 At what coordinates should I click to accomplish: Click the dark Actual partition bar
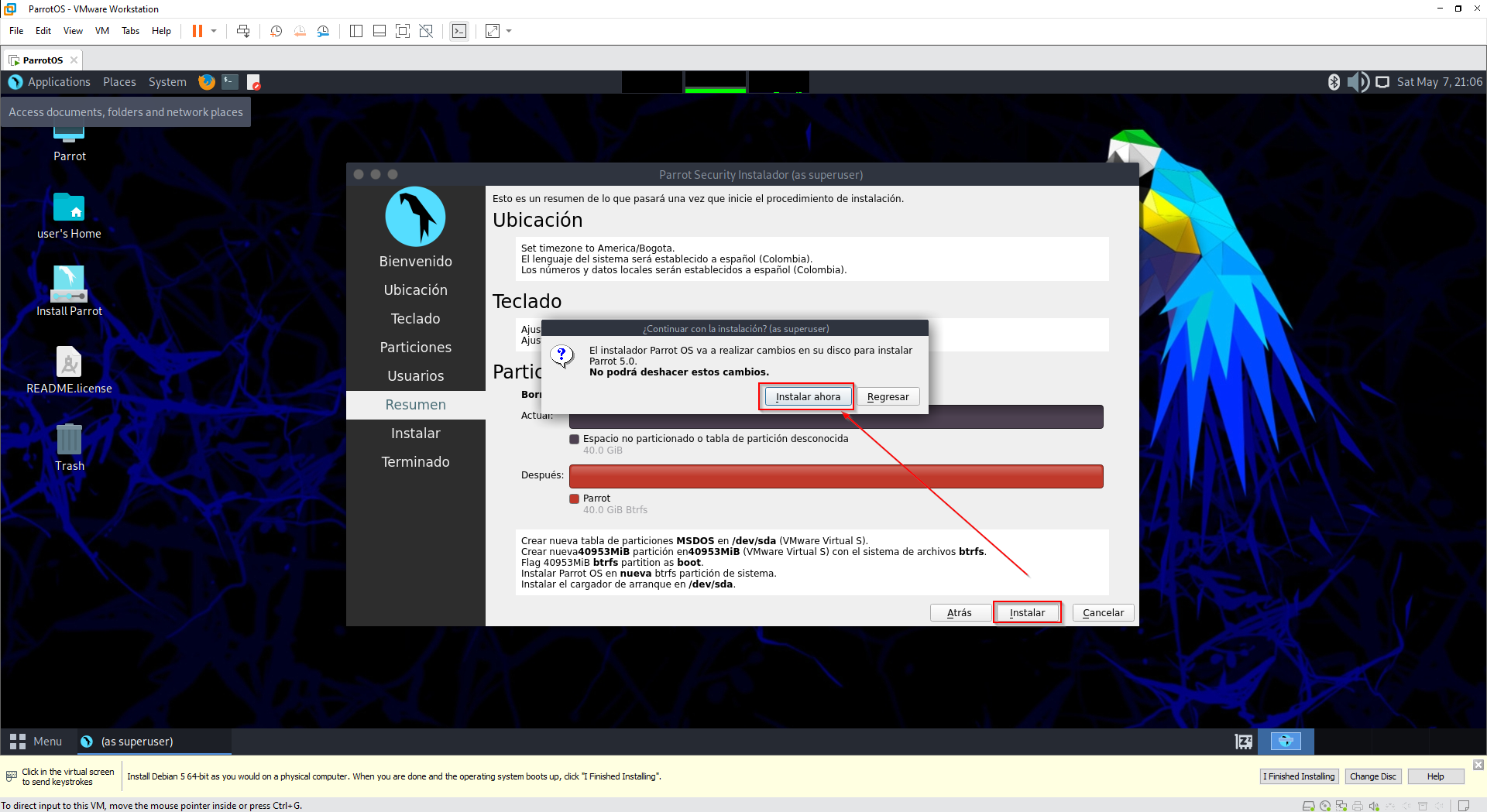pyautogui.click(x=836, y=417)
